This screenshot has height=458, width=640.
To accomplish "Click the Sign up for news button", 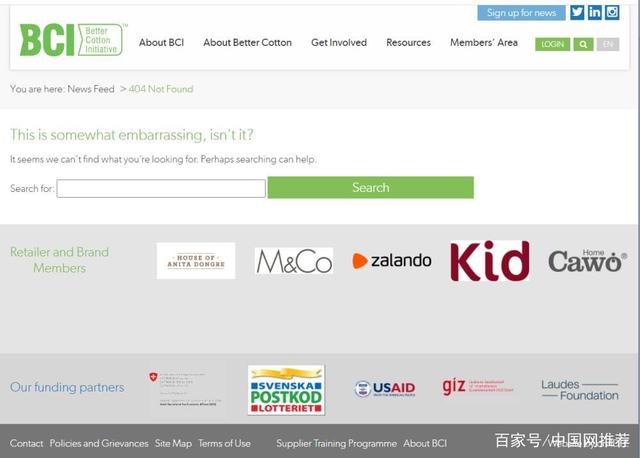I will tap(521, 13).
